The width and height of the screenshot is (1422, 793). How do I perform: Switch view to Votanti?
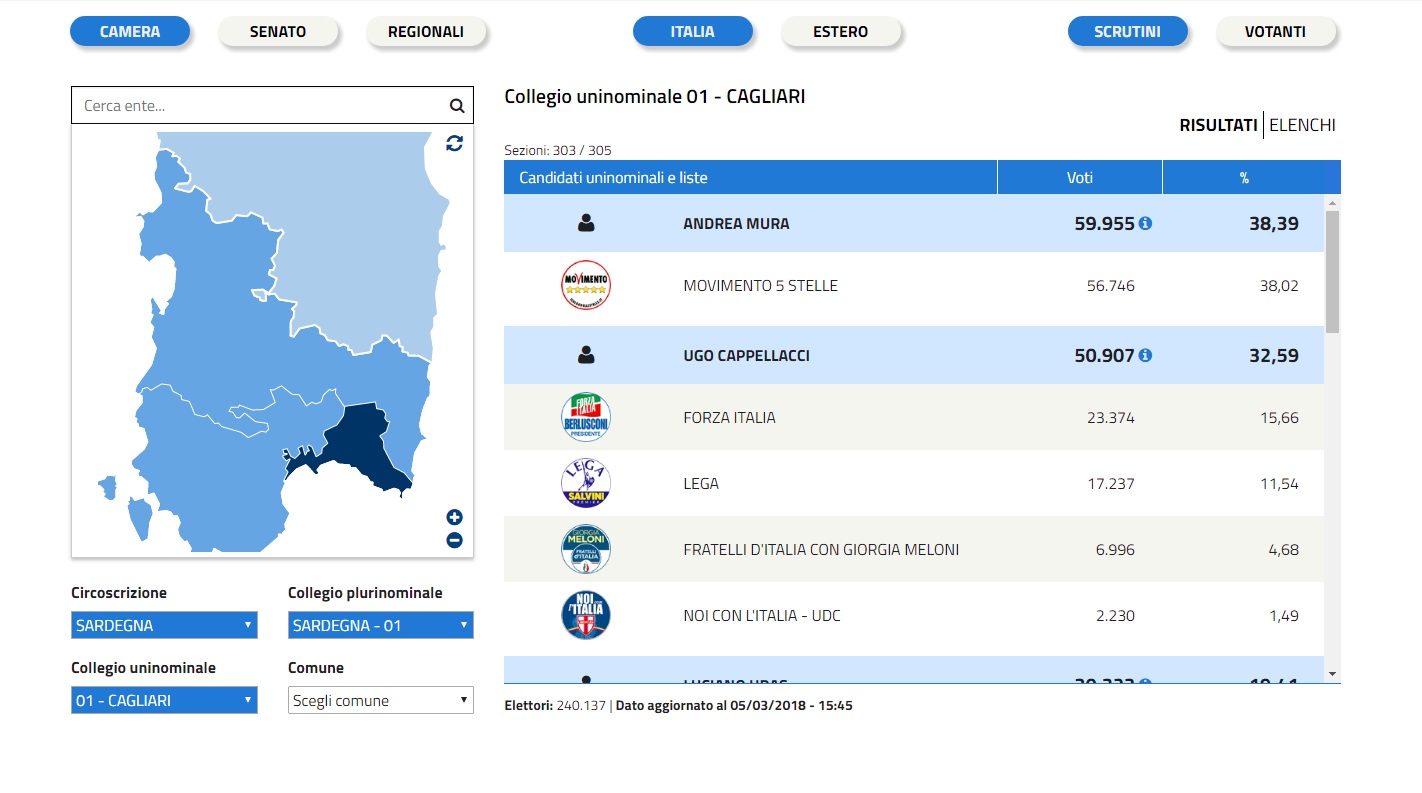coord(1275,32)
